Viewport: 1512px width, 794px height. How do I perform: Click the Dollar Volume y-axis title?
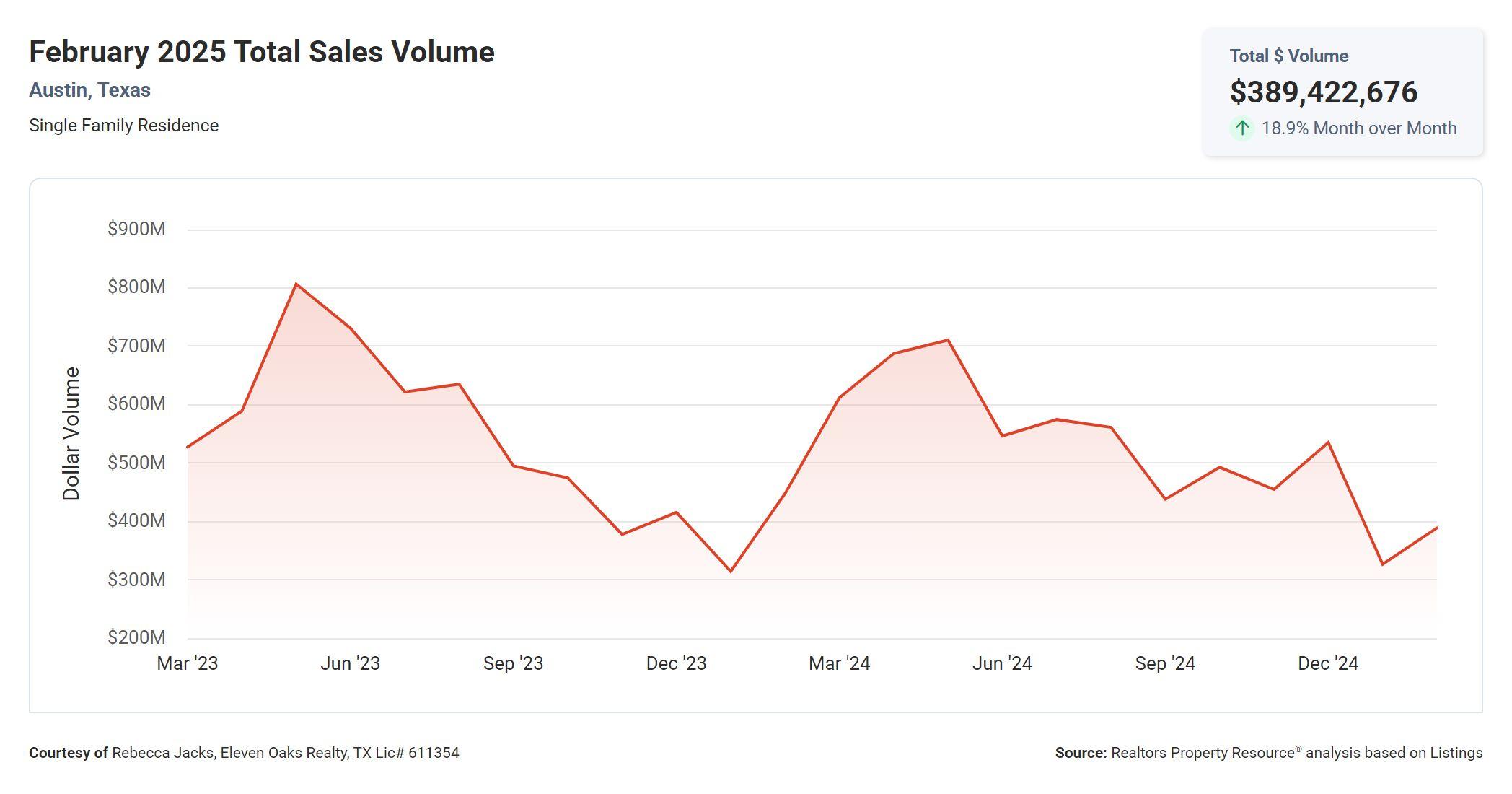point(71,433)
